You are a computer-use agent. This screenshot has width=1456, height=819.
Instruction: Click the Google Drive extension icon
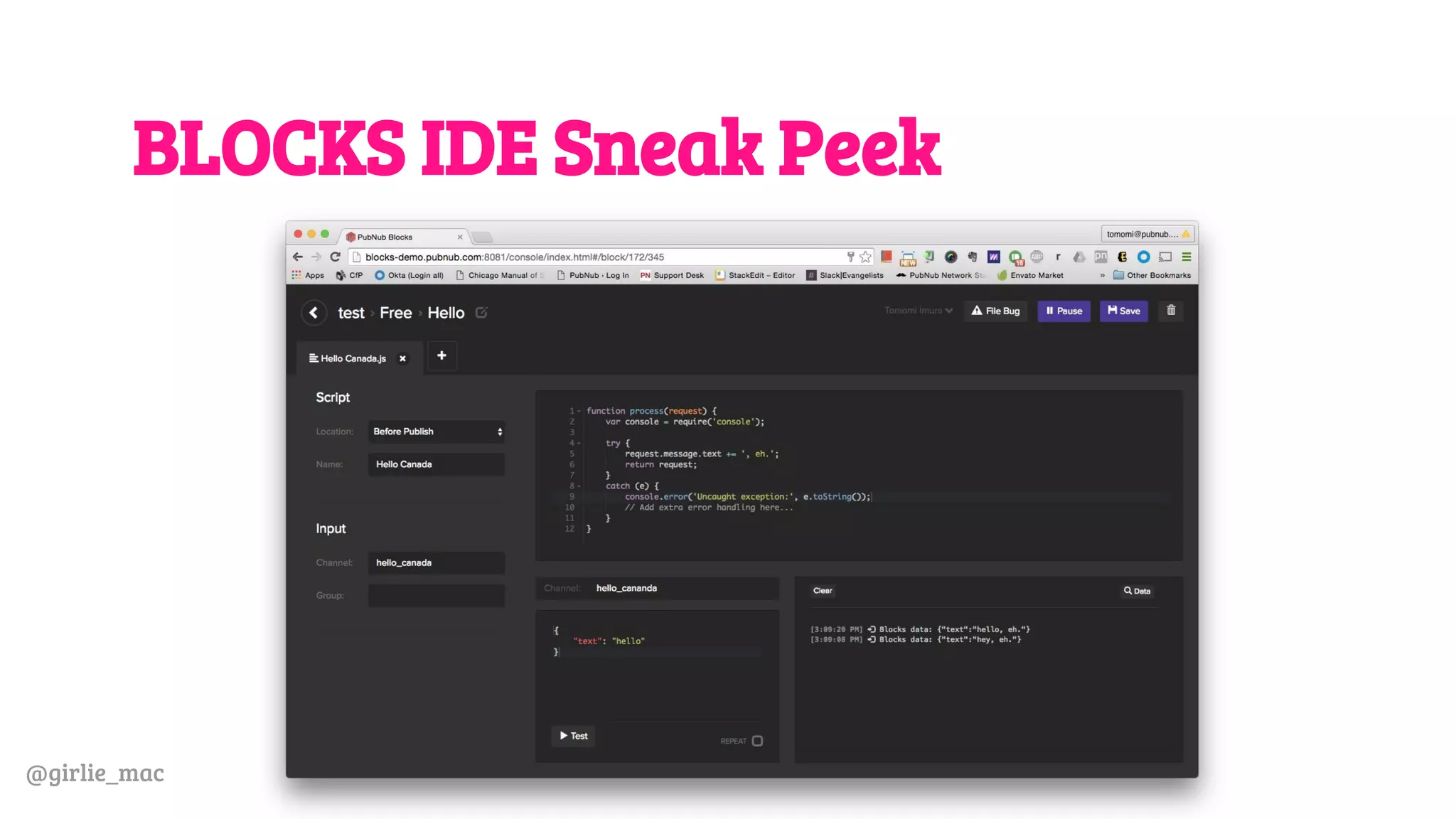point(1079,257)
